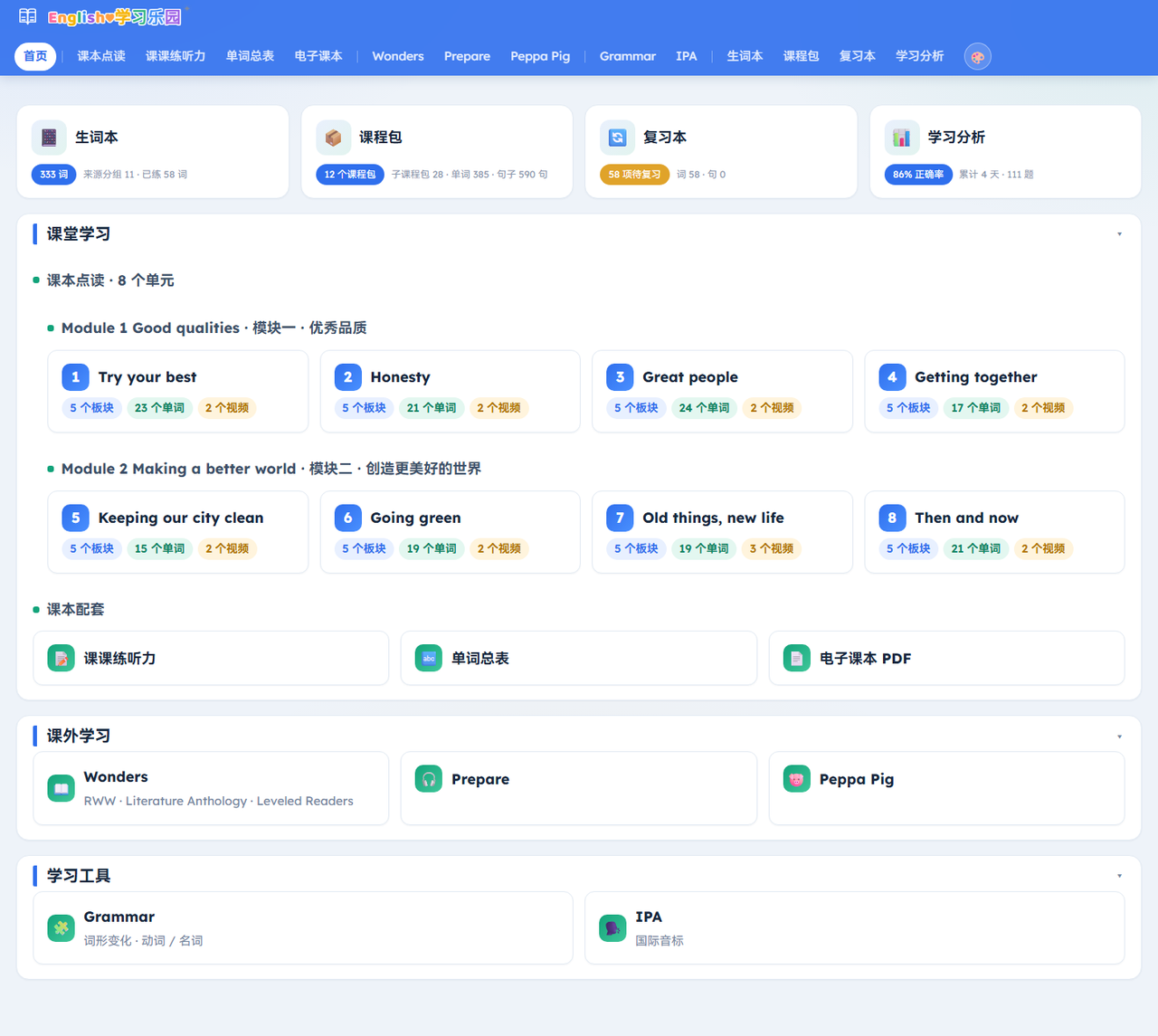Open the Great people unit card
1158x1036 pixels.
pos(722,391)
